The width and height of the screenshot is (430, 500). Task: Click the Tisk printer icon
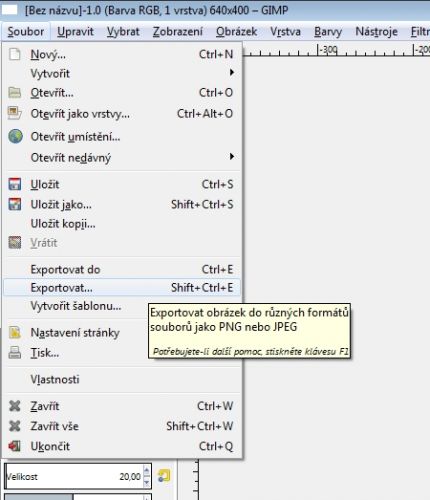15,352
